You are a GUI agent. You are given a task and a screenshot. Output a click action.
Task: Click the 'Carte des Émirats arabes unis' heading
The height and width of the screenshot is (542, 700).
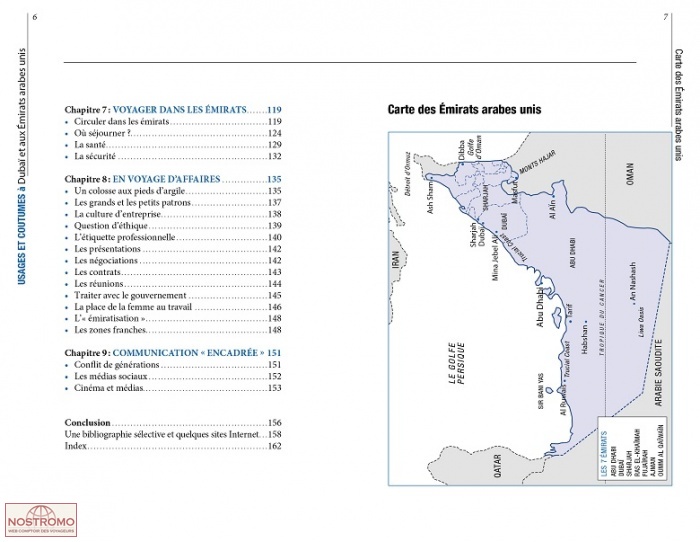464,110
